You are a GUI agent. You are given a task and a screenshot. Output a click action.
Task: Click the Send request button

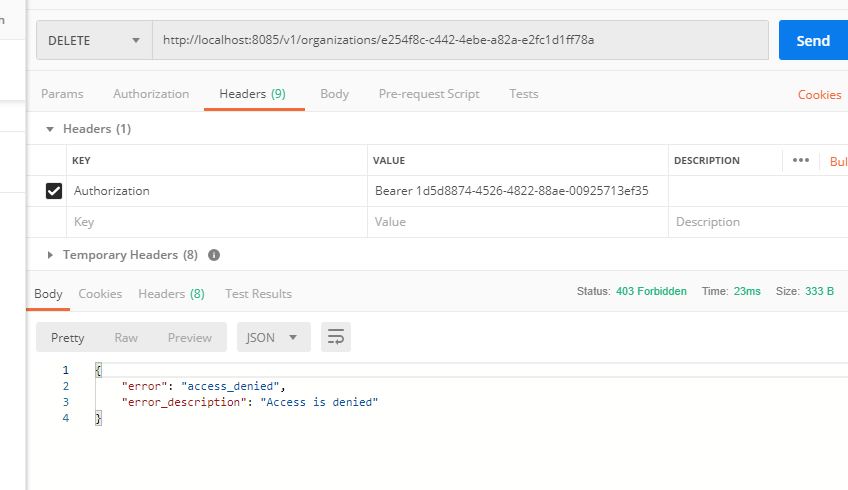[x=813, y=41]
